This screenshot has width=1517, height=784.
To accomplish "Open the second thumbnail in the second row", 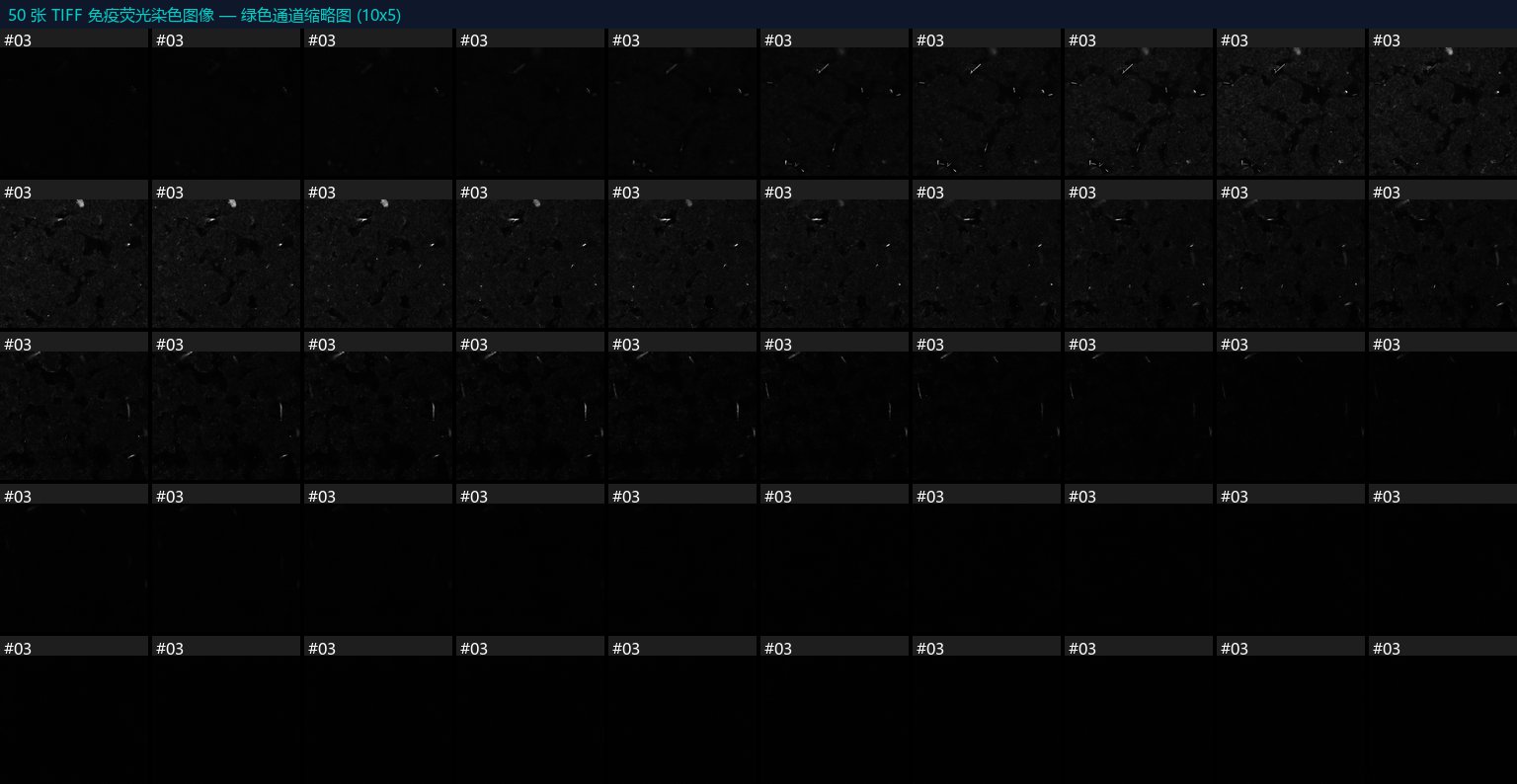I will click(226, 255).
